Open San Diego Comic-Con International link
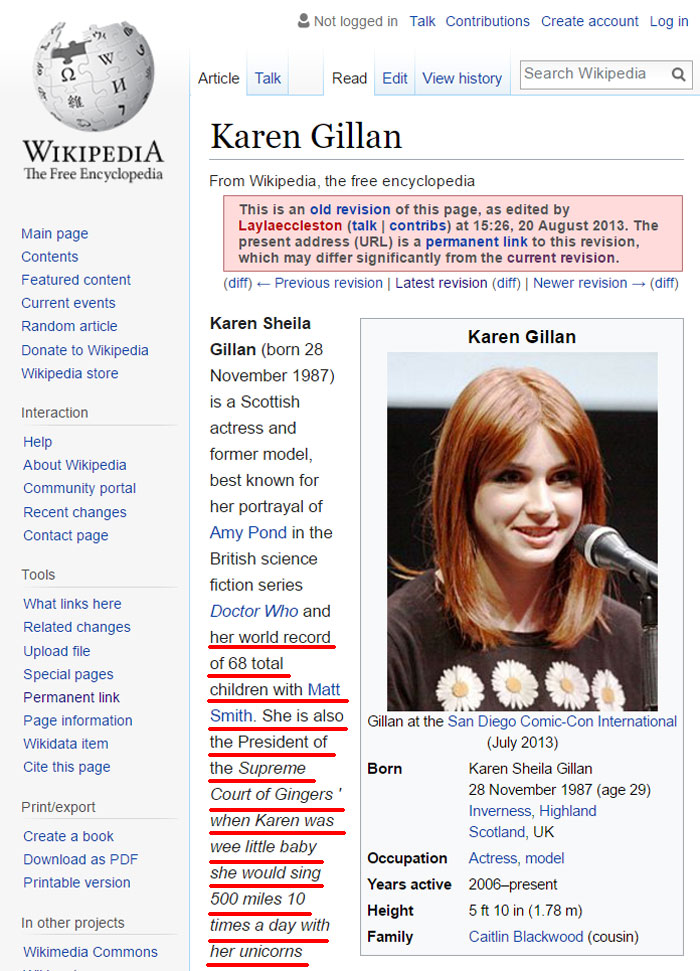Viewport: 700px width, 971px height. [x=562, y=721]
